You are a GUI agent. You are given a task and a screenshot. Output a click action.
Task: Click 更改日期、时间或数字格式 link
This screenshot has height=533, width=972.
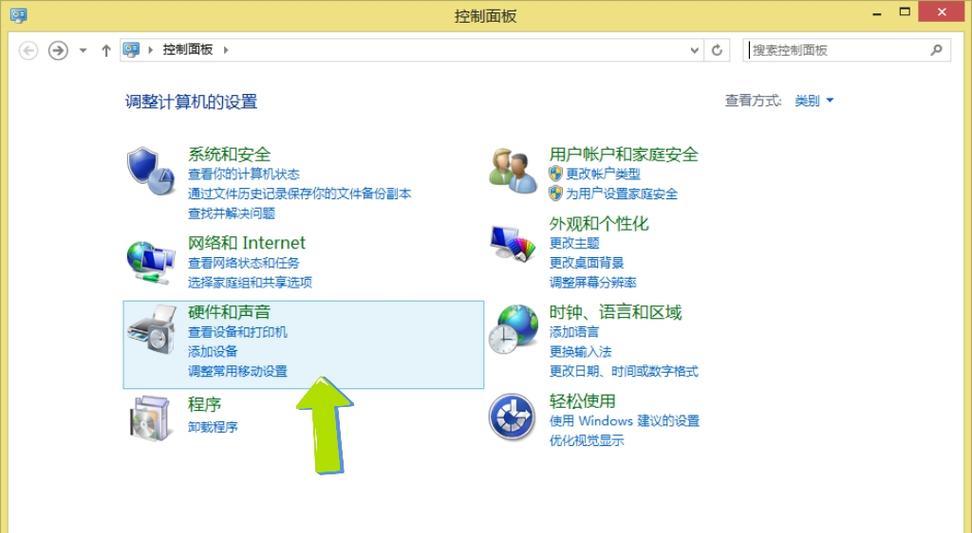point(624,371)
